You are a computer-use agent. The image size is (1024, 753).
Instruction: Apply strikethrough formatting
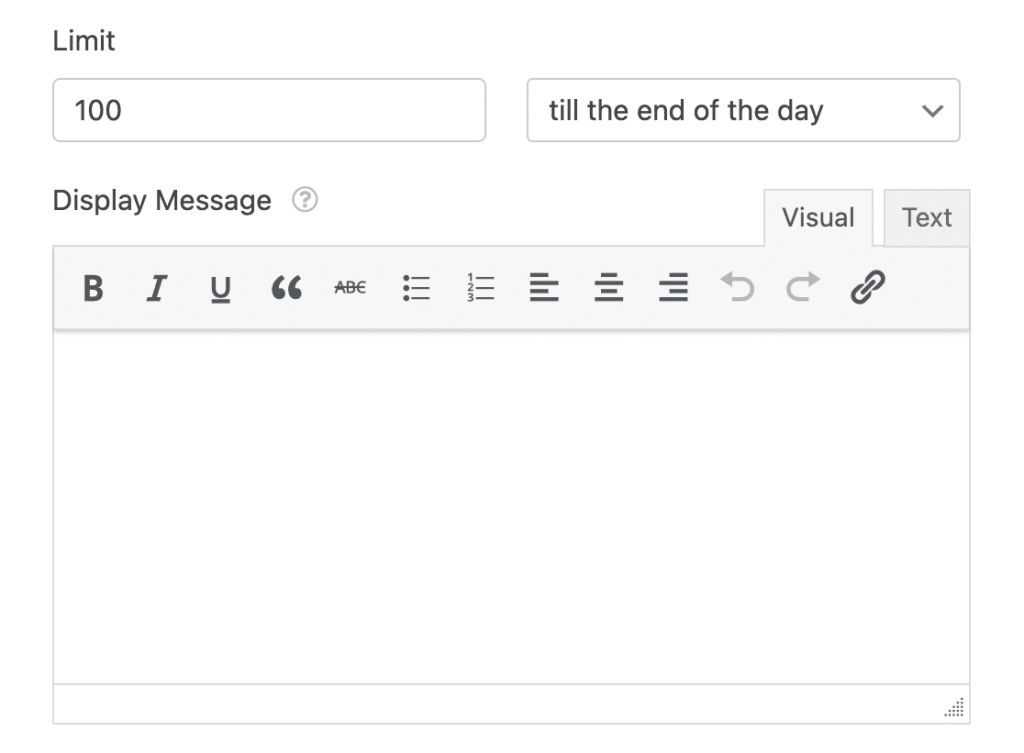pos(348,288)
